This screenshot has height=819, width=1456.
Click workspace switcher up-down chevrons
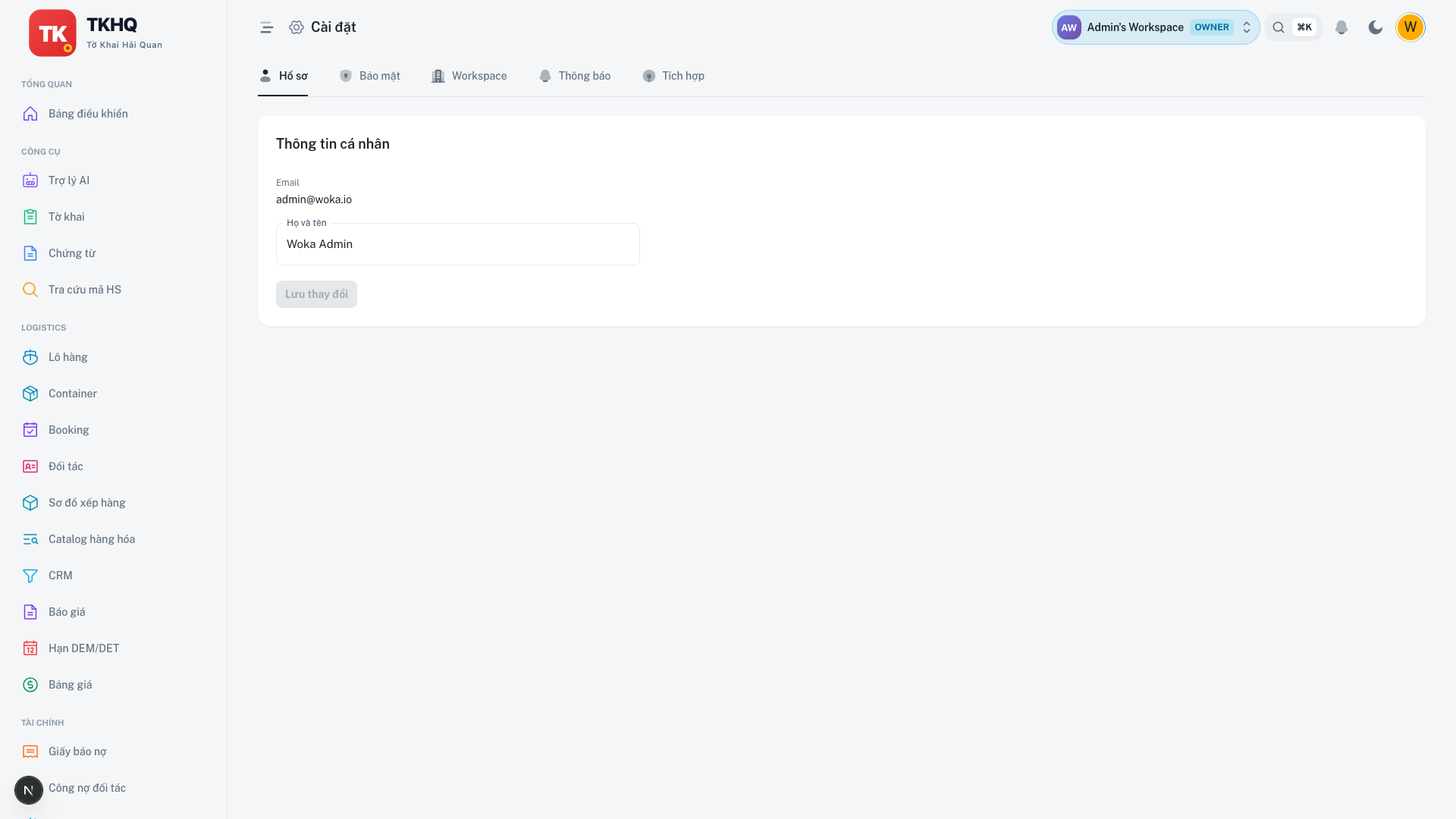(x=1247, y=27)
